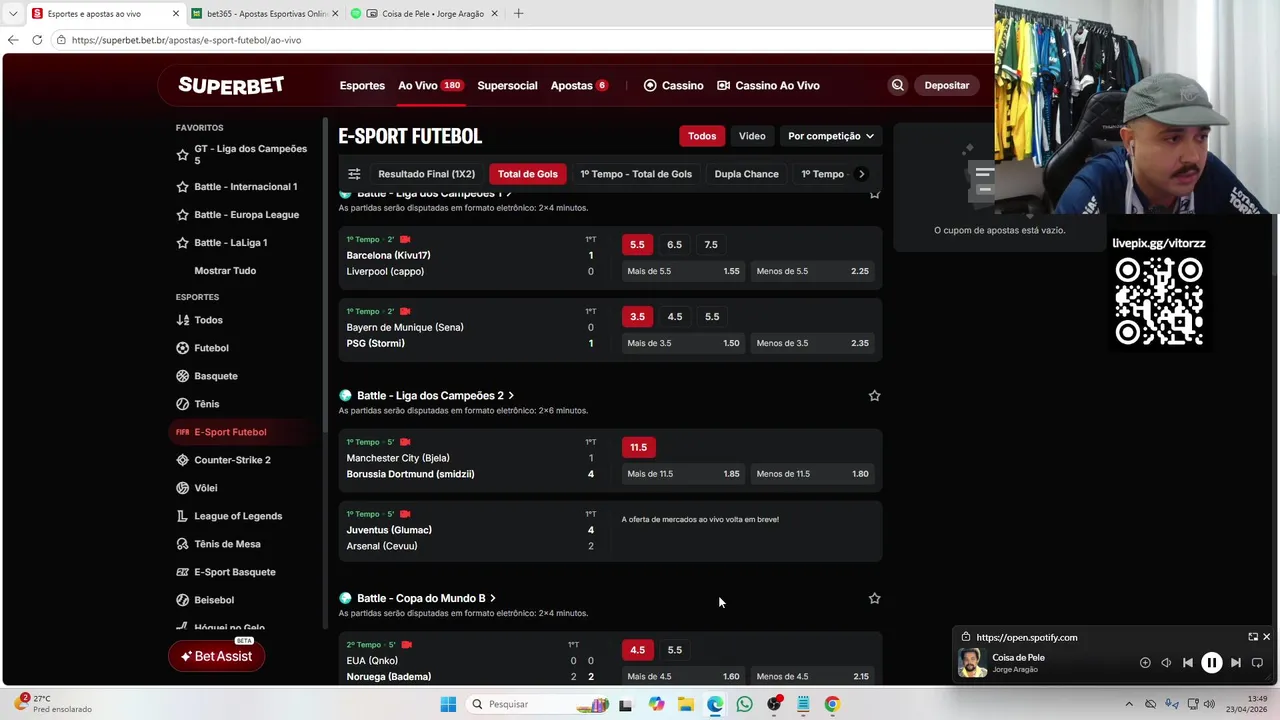Image resolution: width=1280 pixels, height=720 pixels.
Task: Click the browser reload button
Action: tap(37, 40)
